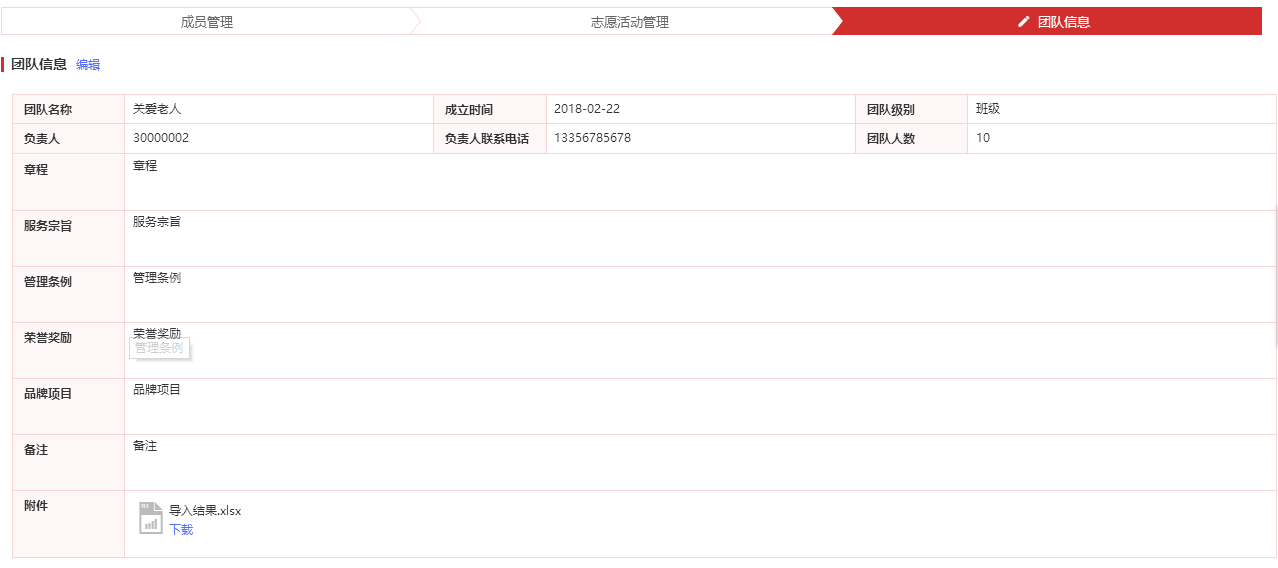
Task: Click the pencil icon on 团队信息 tab
Action: coord(1023,21)
